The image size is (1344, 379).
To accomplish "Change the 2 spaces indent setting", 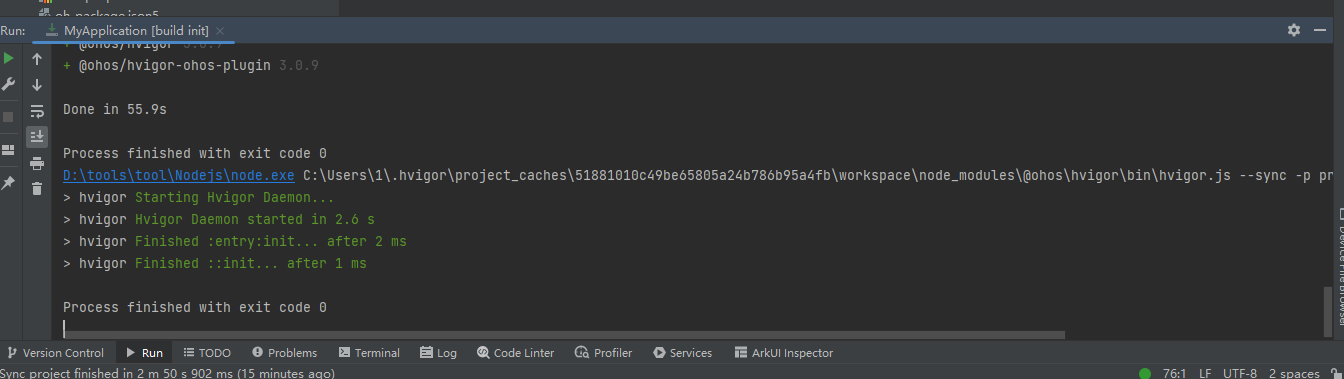I will pos(1294,373).
